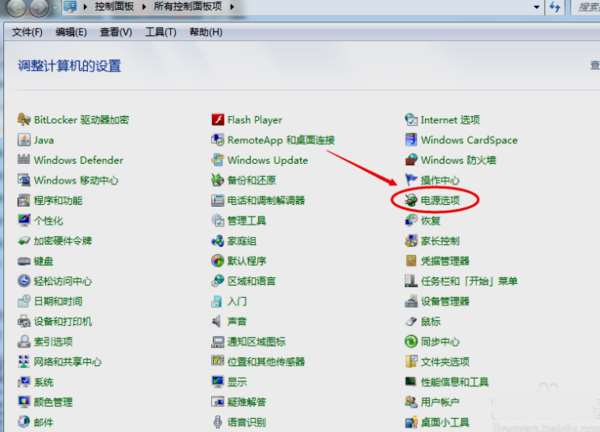
Task: Click the 显示 monitor icon
Action: click(217, 382)
